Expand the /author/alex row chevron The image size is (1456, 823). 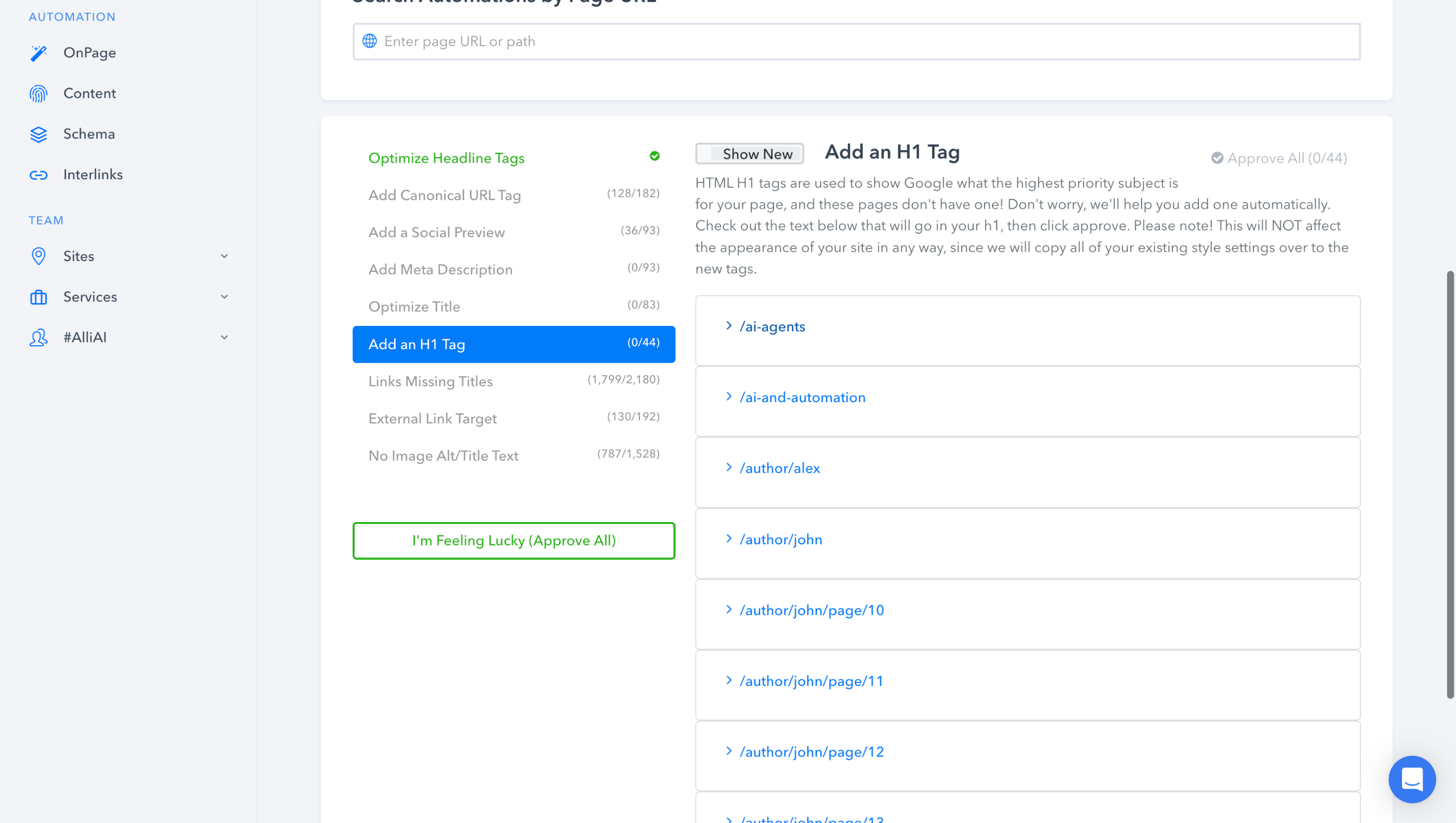[x=729, y=468]
